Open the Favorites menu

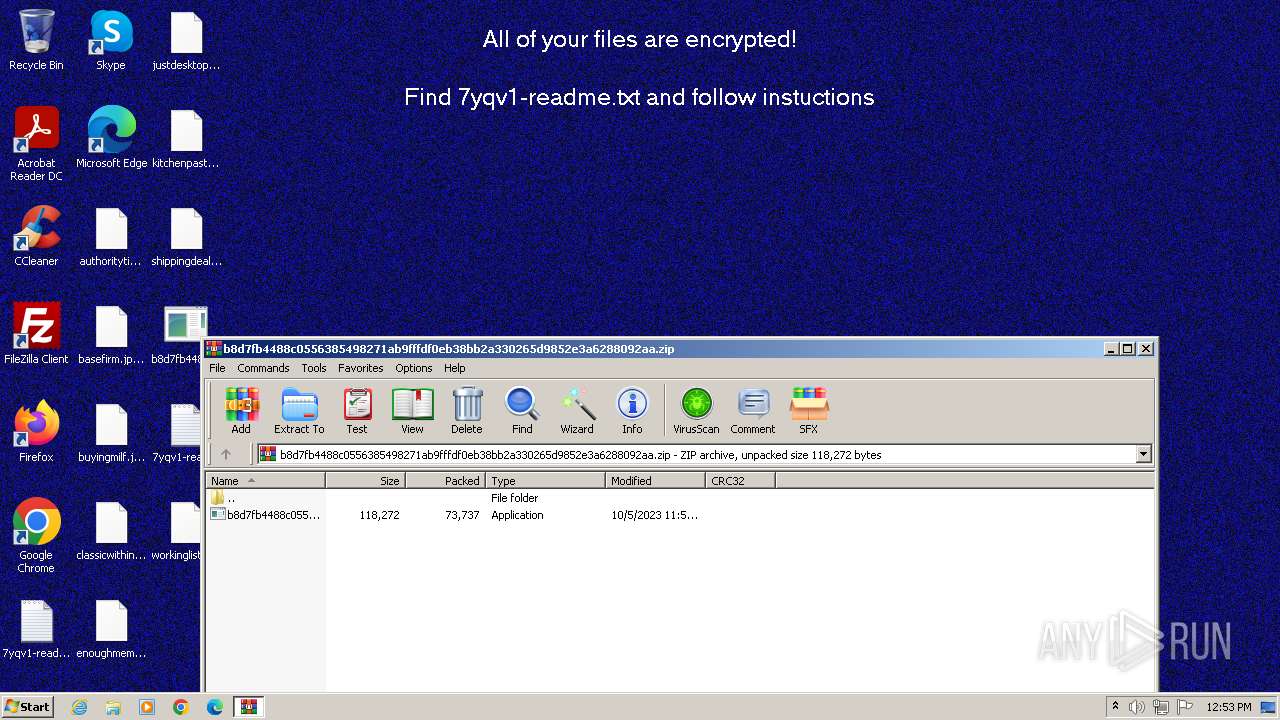[361, 368]
